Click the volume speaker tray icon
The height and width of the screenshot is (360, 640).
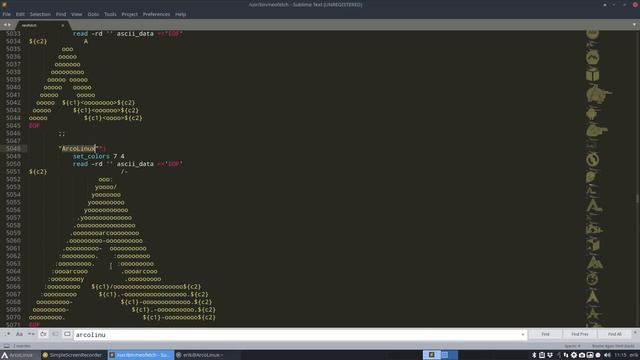607,355
